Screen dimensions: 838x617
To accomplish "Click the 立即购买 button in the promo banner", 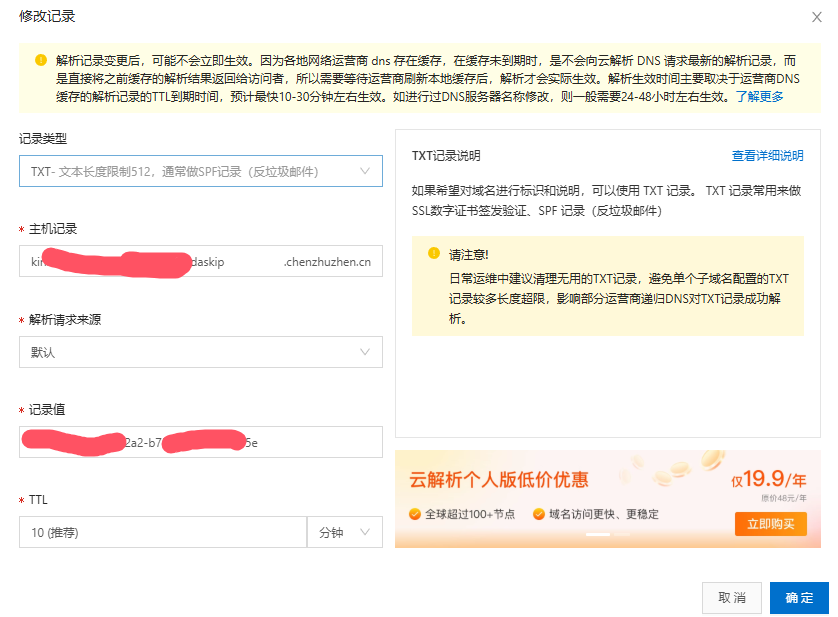I will (x=770, y=524).
